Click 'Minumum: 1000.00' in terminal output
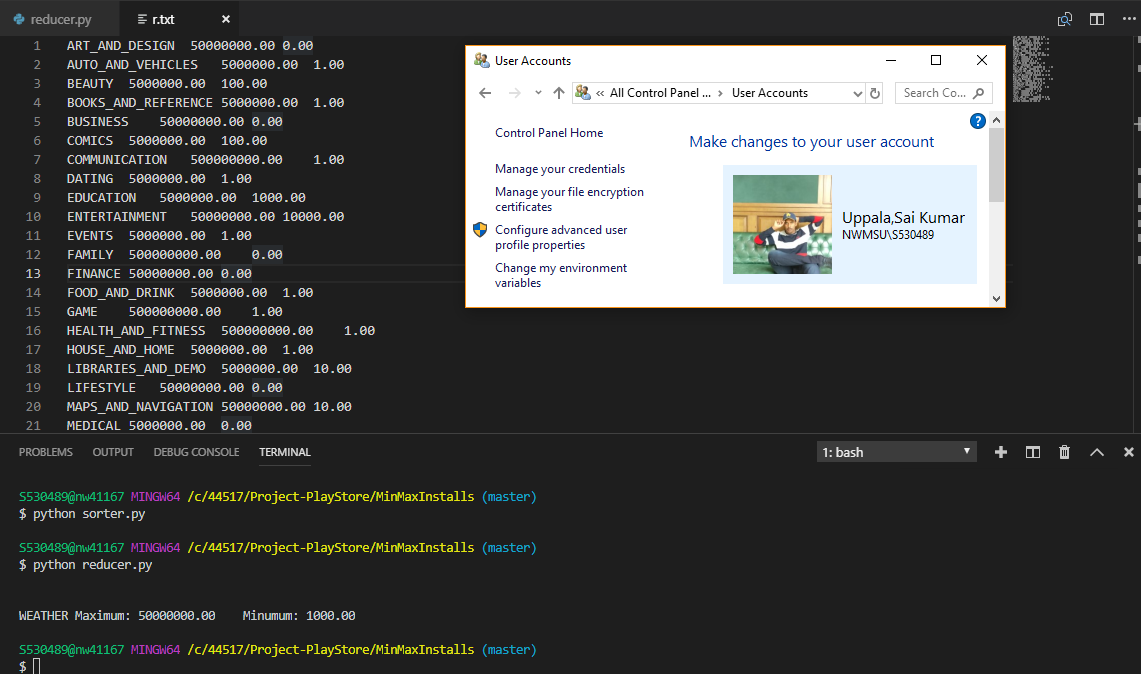Image resolution: width=1141 pixels, height=674 pixels. (x=299, y=616)
